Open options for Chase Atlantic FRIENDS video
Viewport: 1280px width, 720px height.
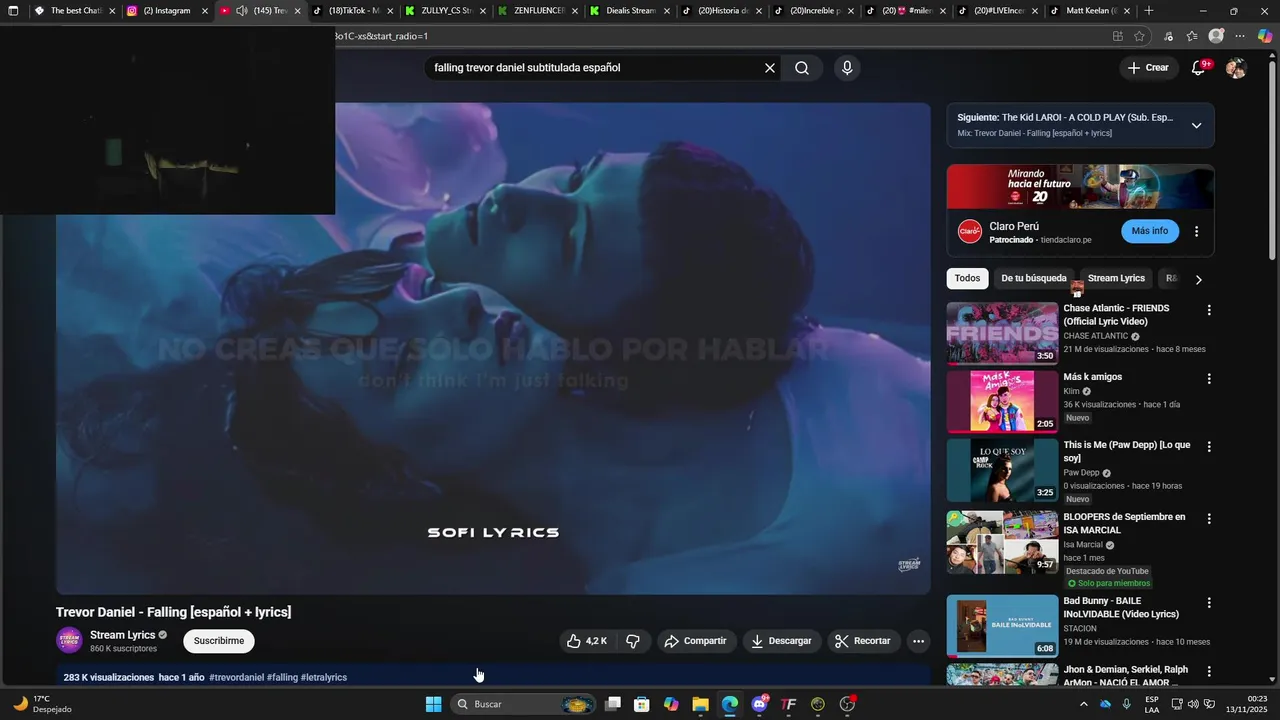(1209, 310)
